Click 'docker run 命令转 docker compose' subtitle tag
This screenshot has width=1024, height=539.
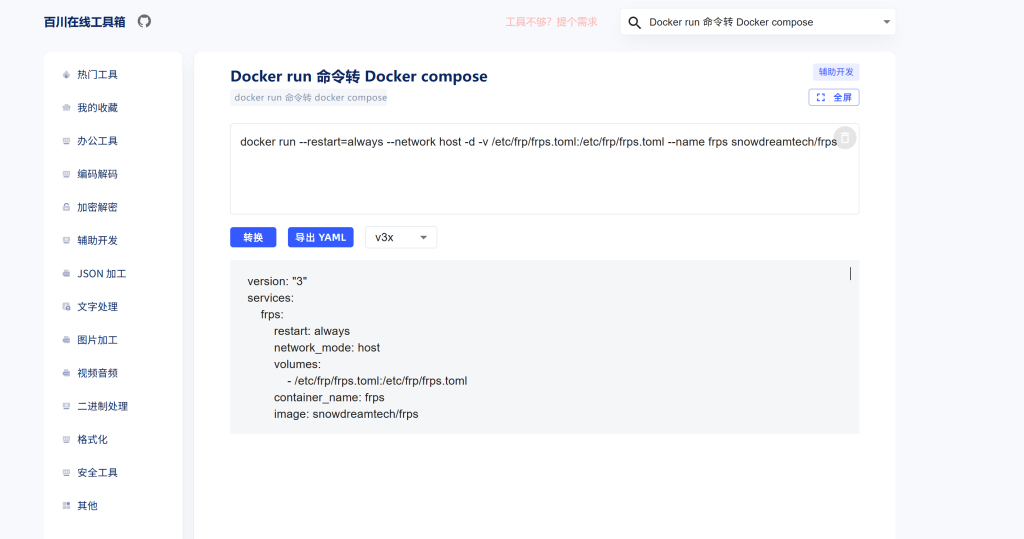[310, 97]
